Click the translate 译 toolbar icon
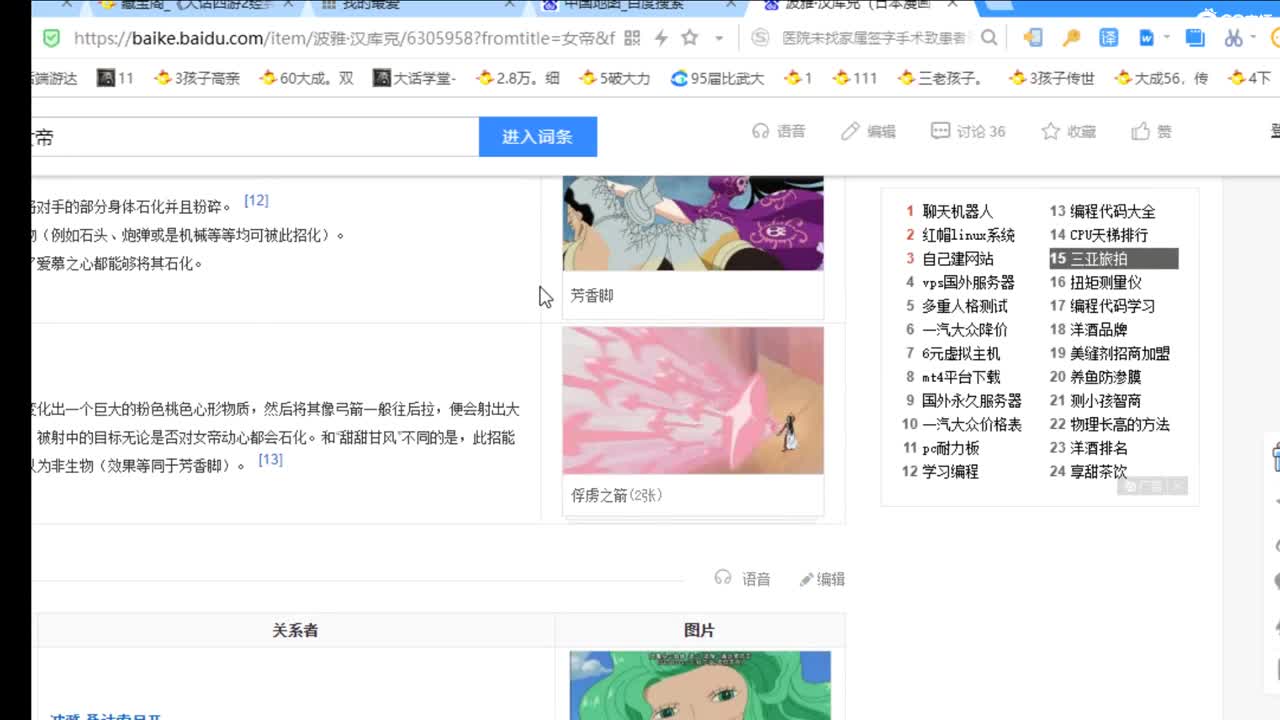 pyautogui.click(x=1109, y=38)
